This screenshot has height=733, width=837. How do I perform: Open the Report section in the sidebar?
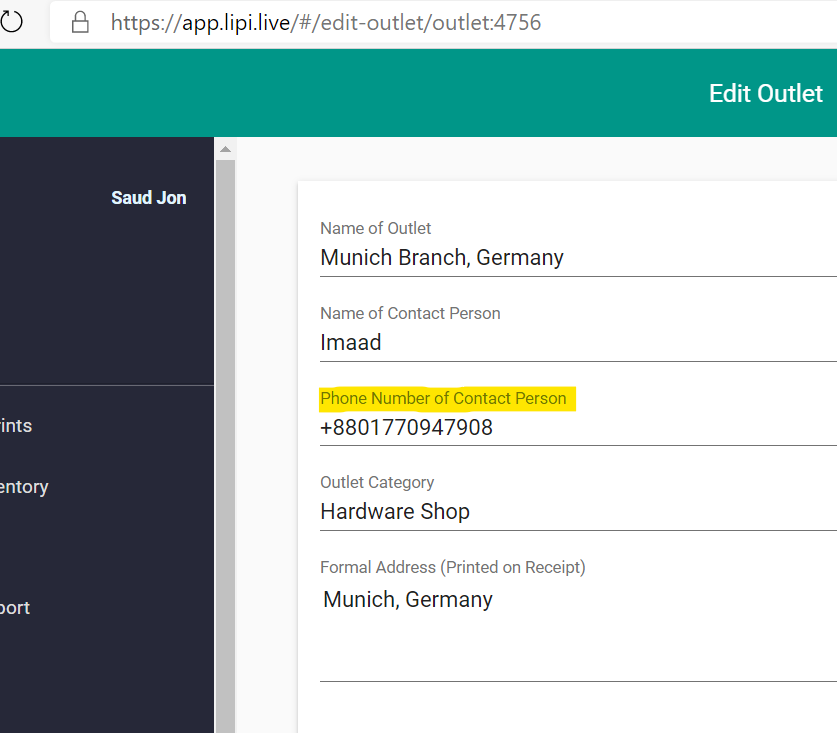(x=15, y=608)
